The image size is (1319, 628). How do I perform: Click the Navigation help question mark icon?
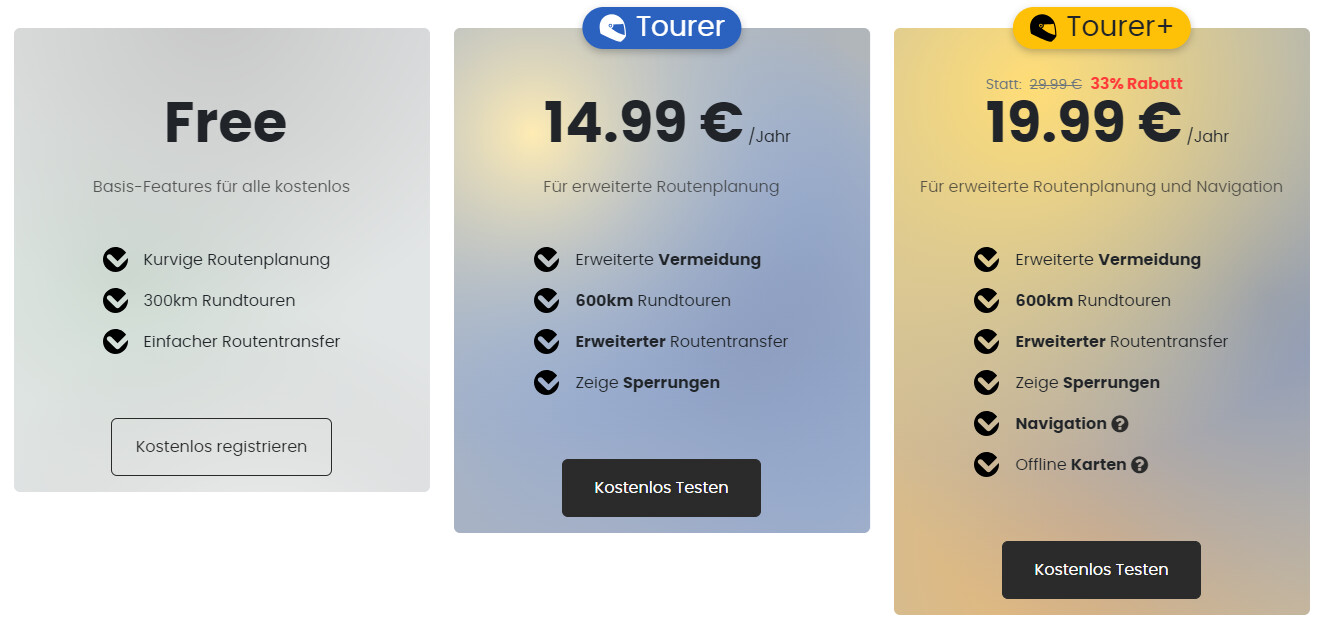[x=1120, y=424]
